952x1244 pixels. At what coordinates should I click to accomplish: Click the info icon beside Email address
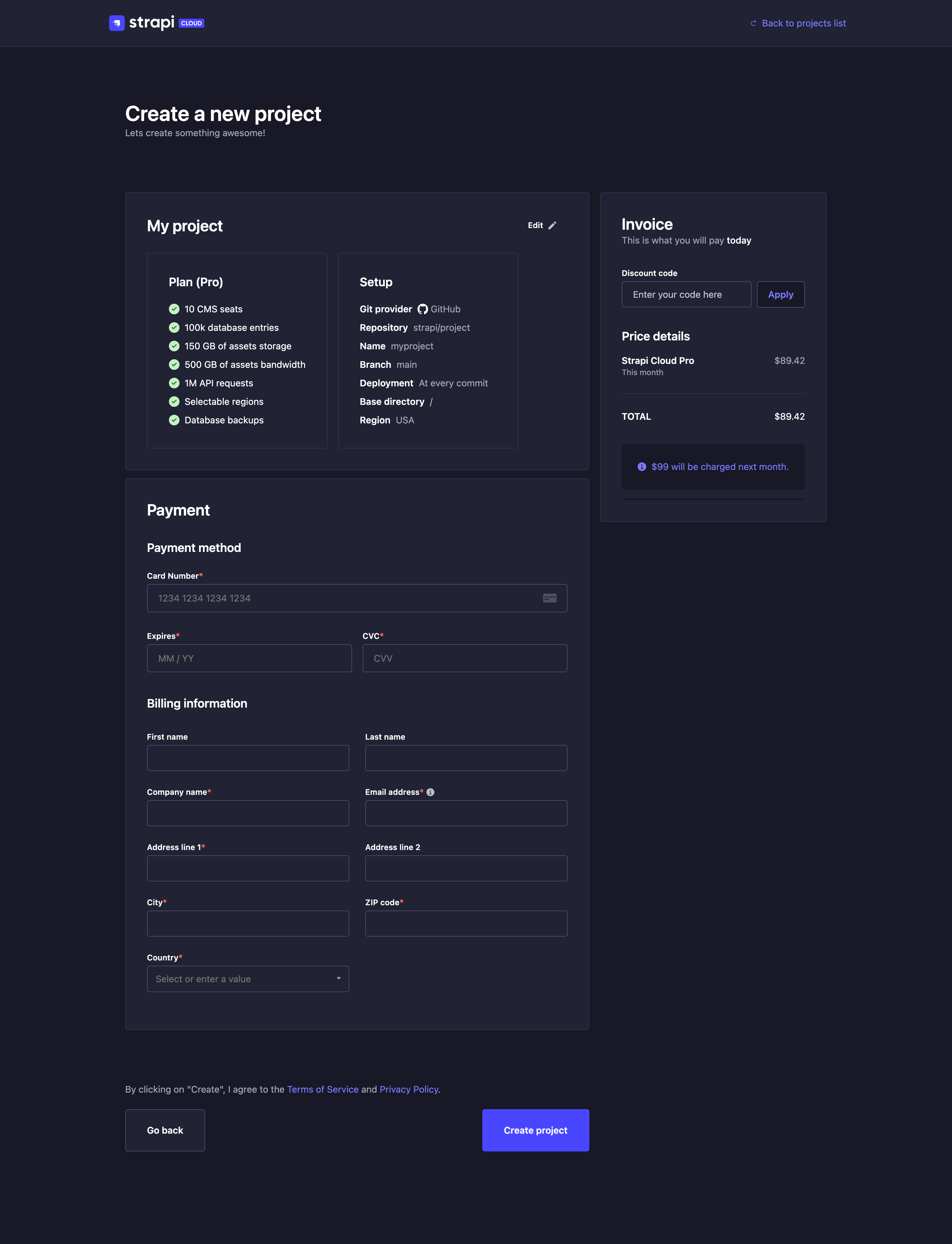click(x=431, y=792)
